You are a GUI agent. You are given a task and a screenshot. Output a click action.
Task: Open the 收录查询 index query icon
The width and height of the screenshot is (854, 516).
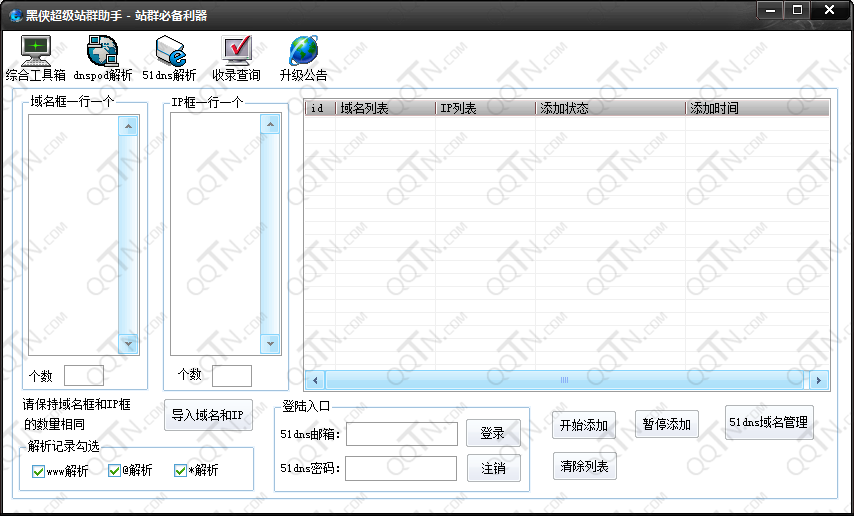(x=237, y=51)
